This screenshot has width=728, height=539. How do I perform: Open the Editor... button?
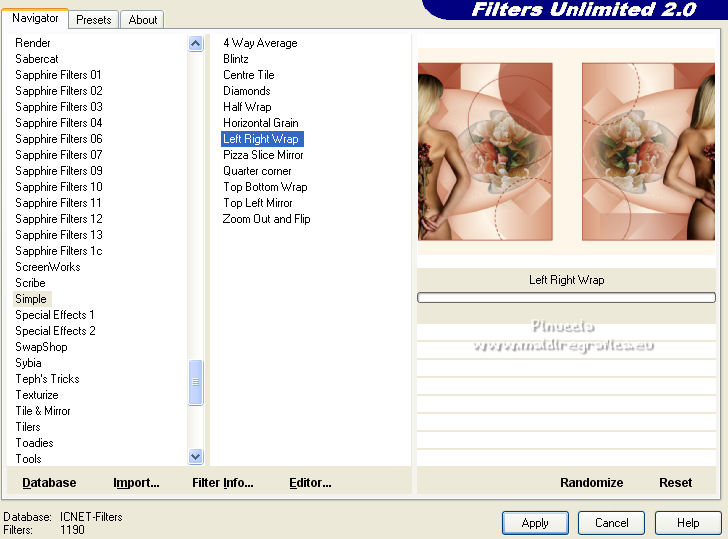[x=310, y=483]
